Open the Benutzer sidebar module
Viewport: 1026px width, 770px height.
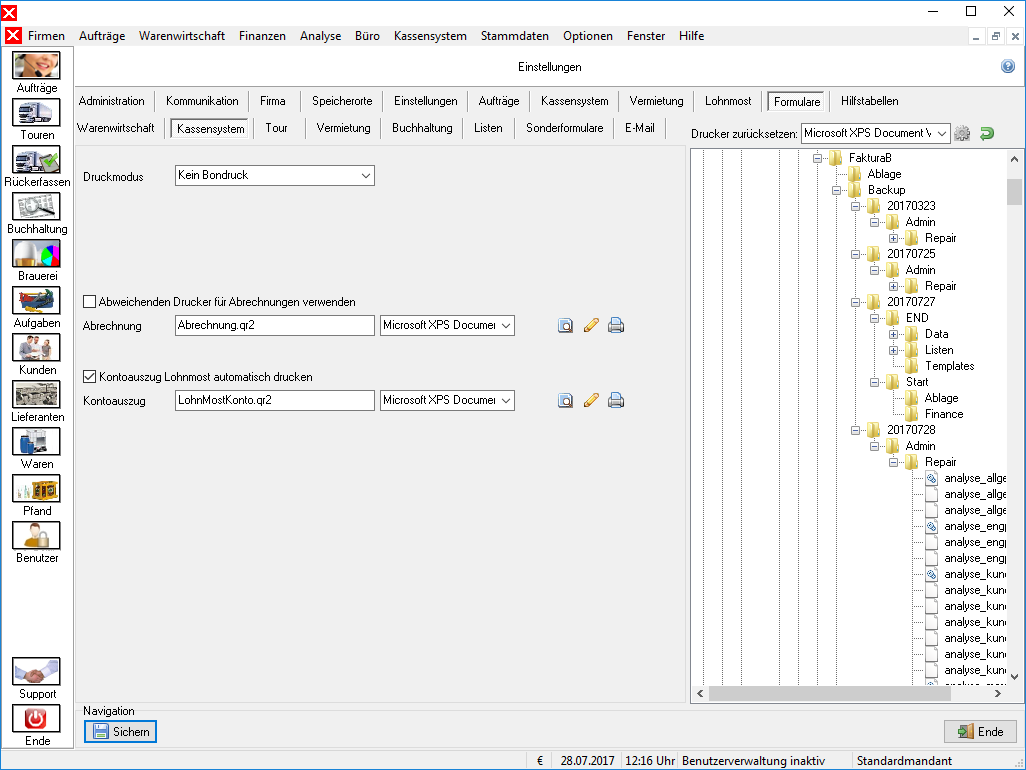[37, 536]
